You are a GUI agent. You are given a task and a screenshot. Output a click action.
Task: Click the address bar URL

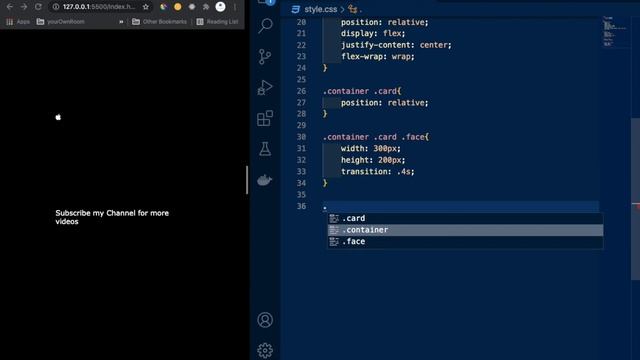point(99,7)
